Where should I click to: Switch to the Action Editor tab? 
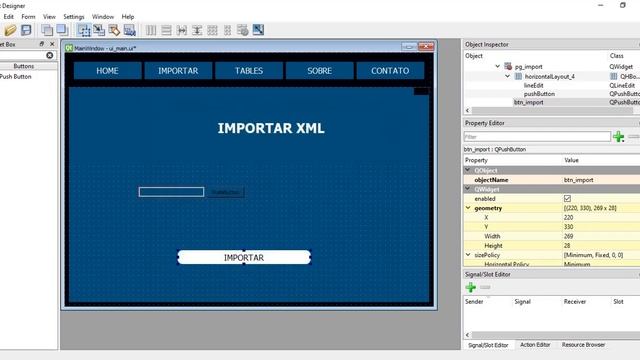(x=535, y=345)
